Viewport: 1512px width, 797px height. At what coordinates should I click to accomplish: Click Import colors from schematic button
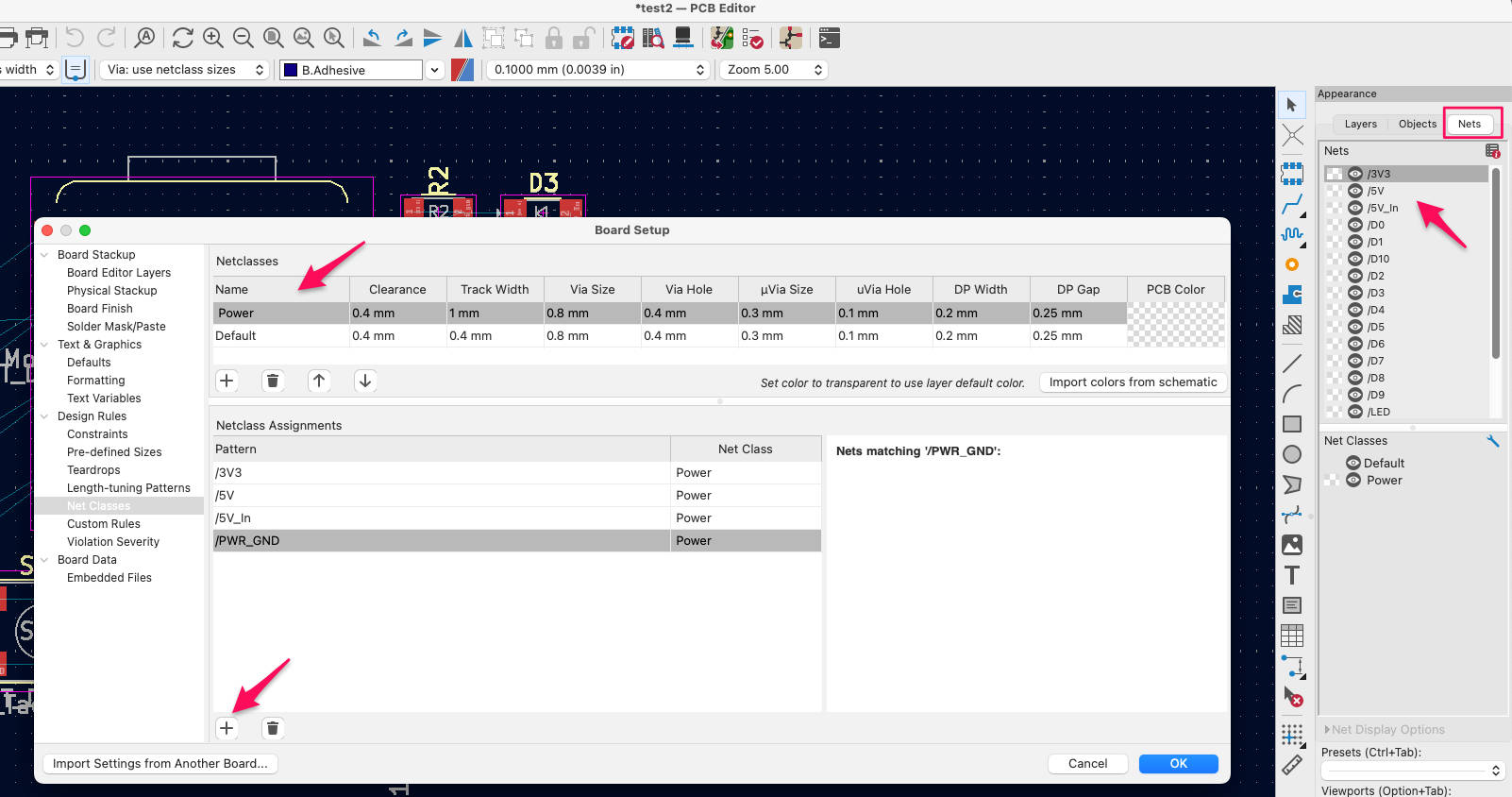(x=1133, y=382)
